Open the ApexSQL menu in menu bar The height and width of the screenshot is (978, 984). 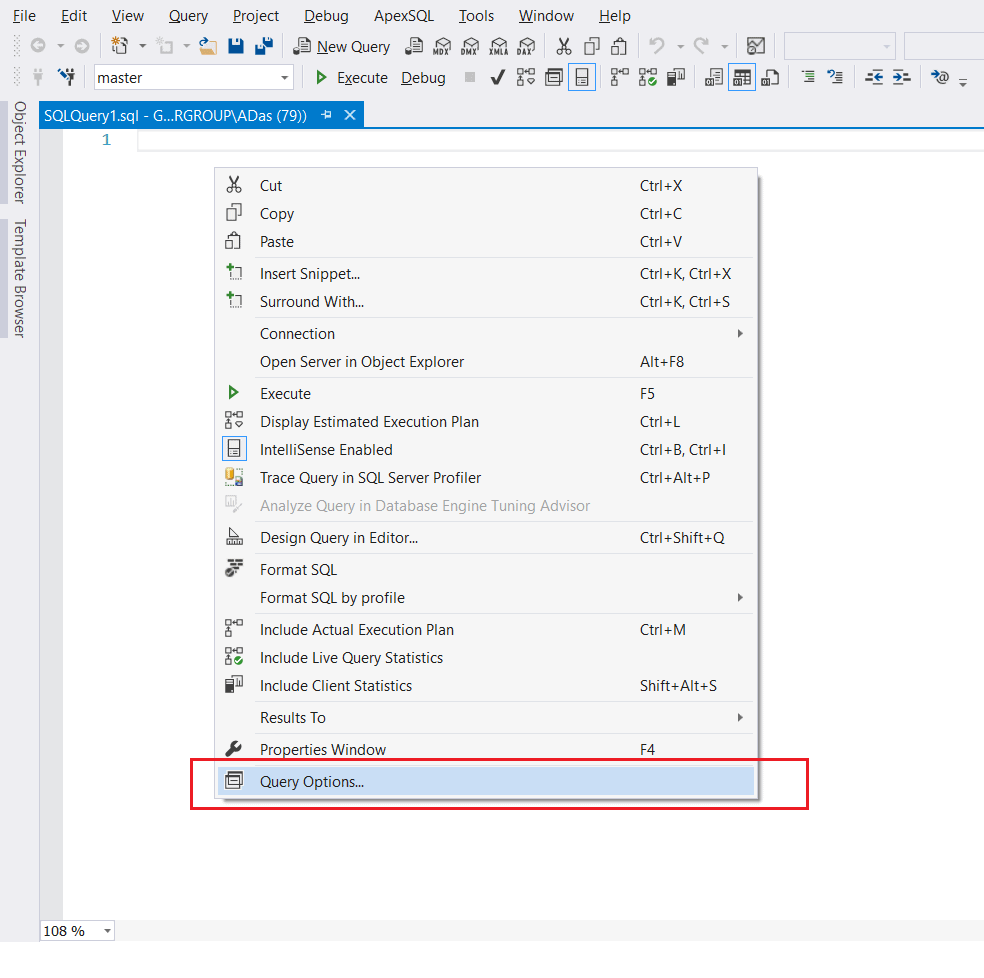click(403, 16)
